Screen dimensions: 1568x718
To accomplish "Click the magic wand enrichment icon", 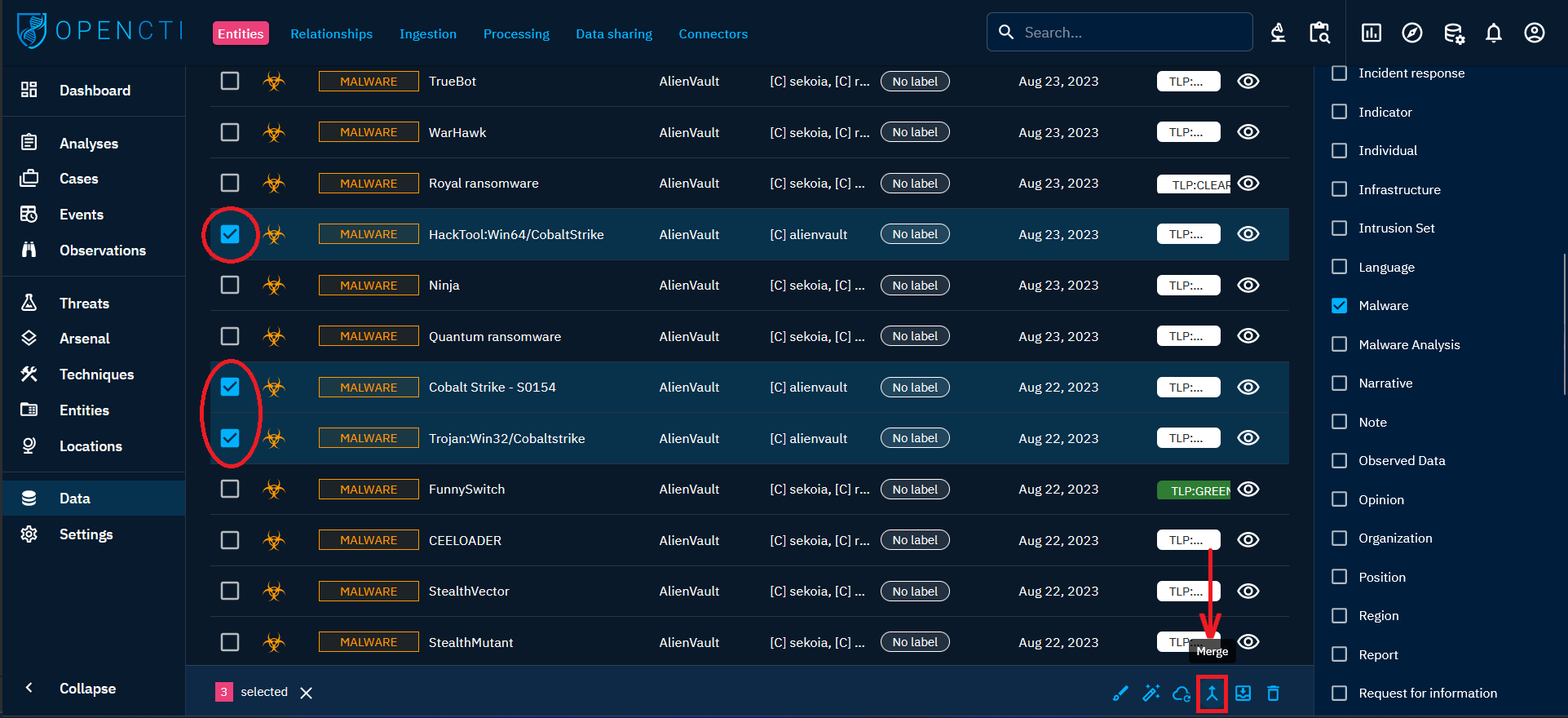I will pyautogui.click(x=1151, y=694).
